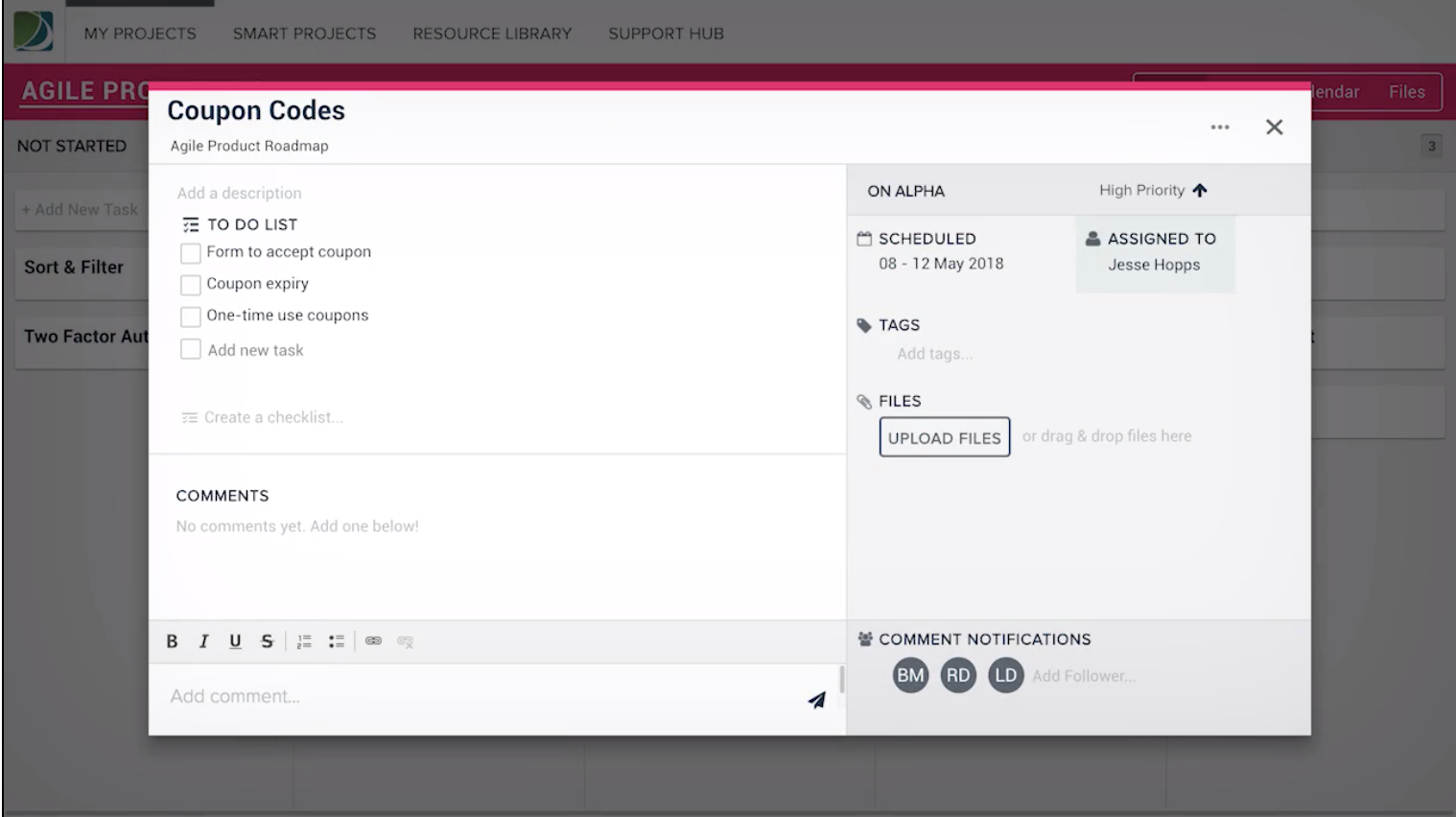Screen dimensions: 1456x817
Task: Toggle strikethrough formatting in comment editor
Action: (267, 642)
